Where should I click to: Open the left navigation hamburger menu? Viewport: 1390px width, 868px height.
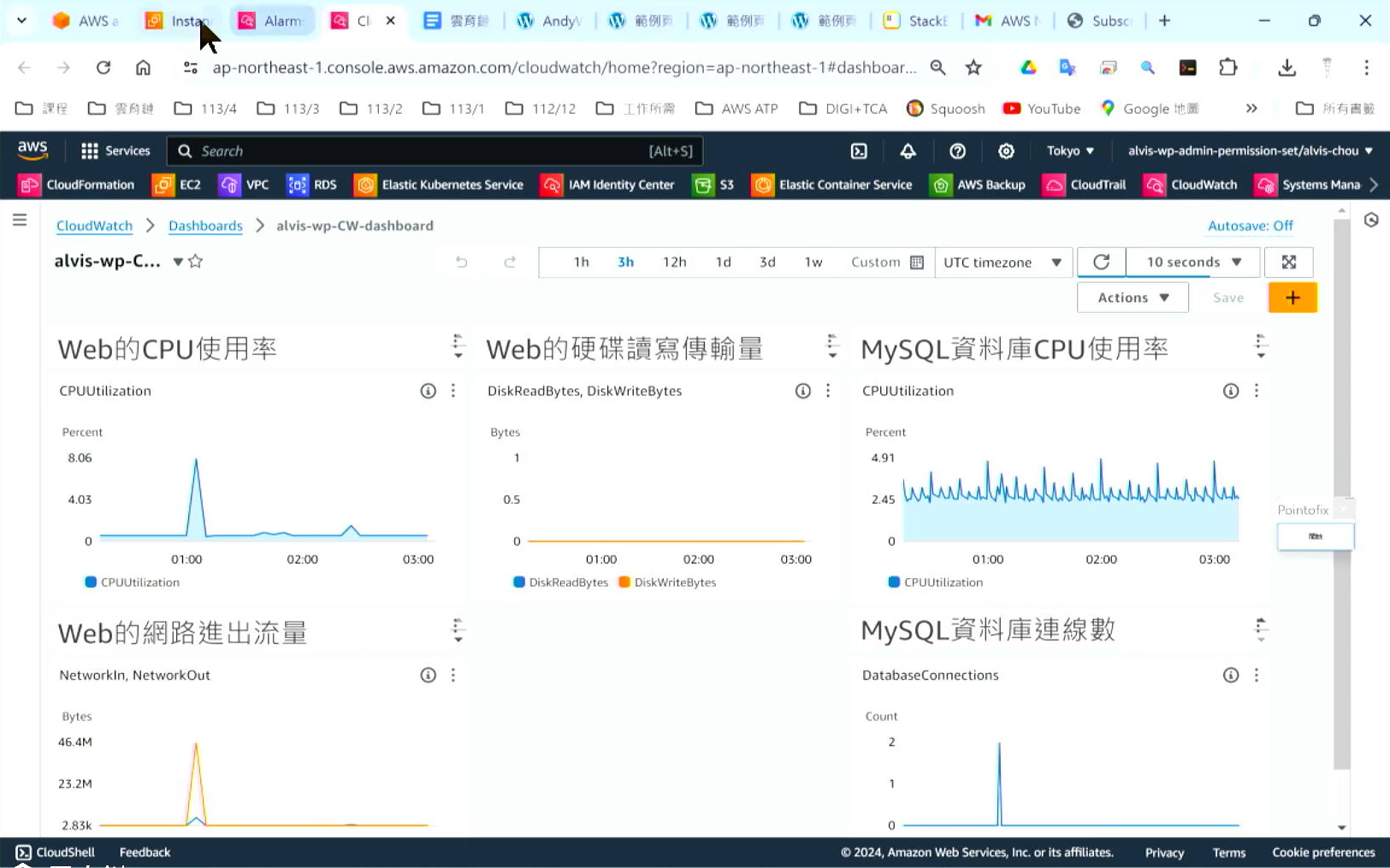(x=20, y=221)
